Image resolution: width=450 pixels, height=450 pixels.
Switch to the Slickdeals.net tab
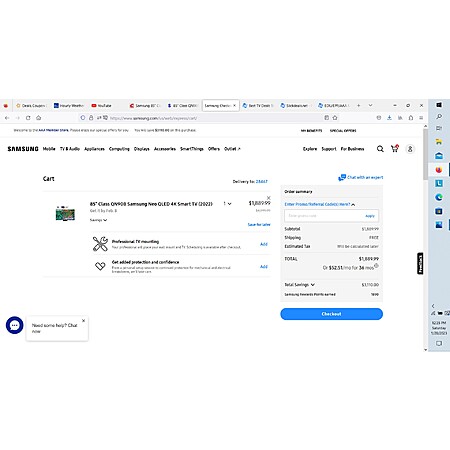pos(295,105)
